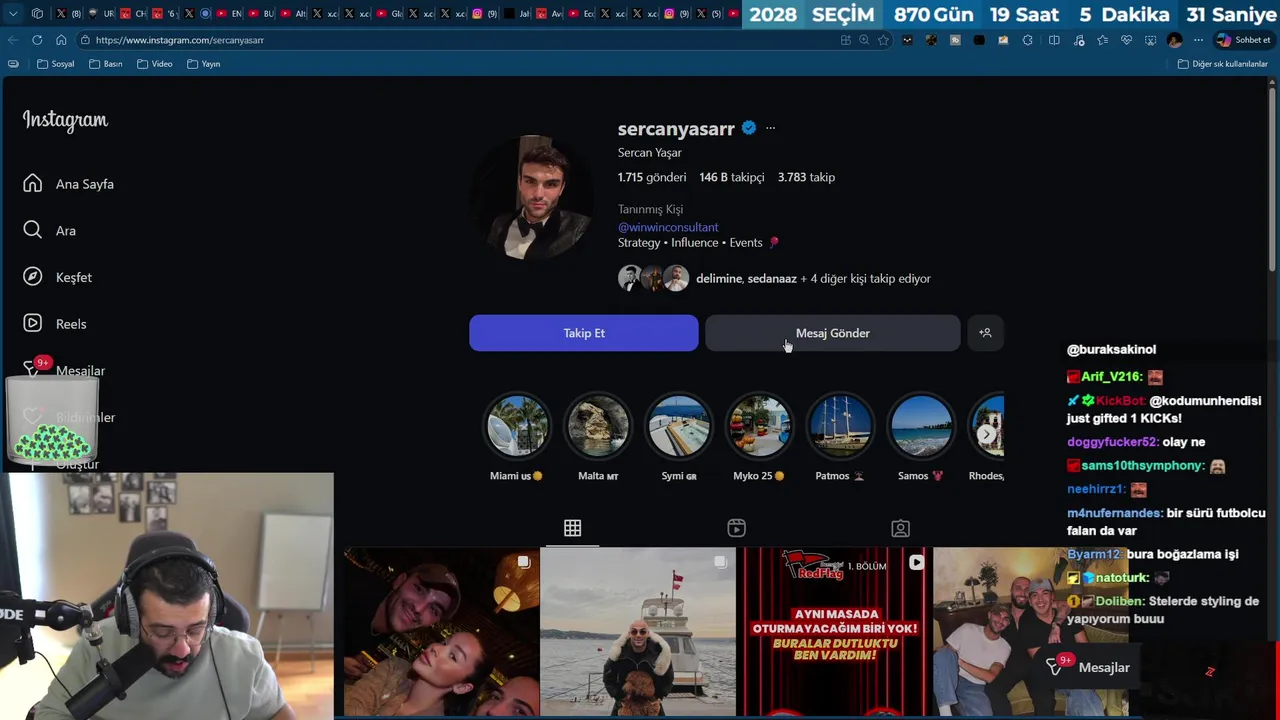
Task: Bookmark this page with the star icon
Action: [883, 40]
